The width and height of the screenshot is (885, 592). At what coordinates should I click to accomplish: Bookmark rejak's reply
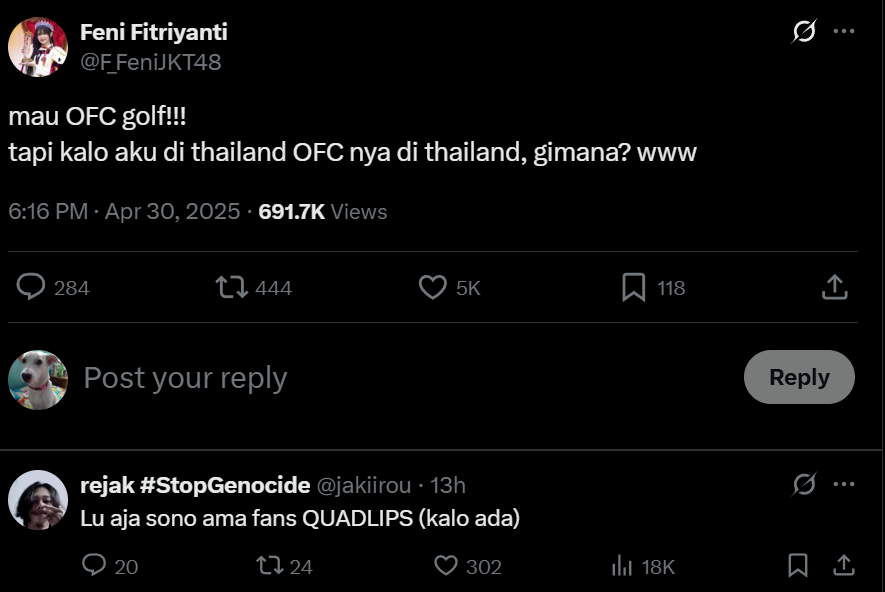(x=798, y=566)
